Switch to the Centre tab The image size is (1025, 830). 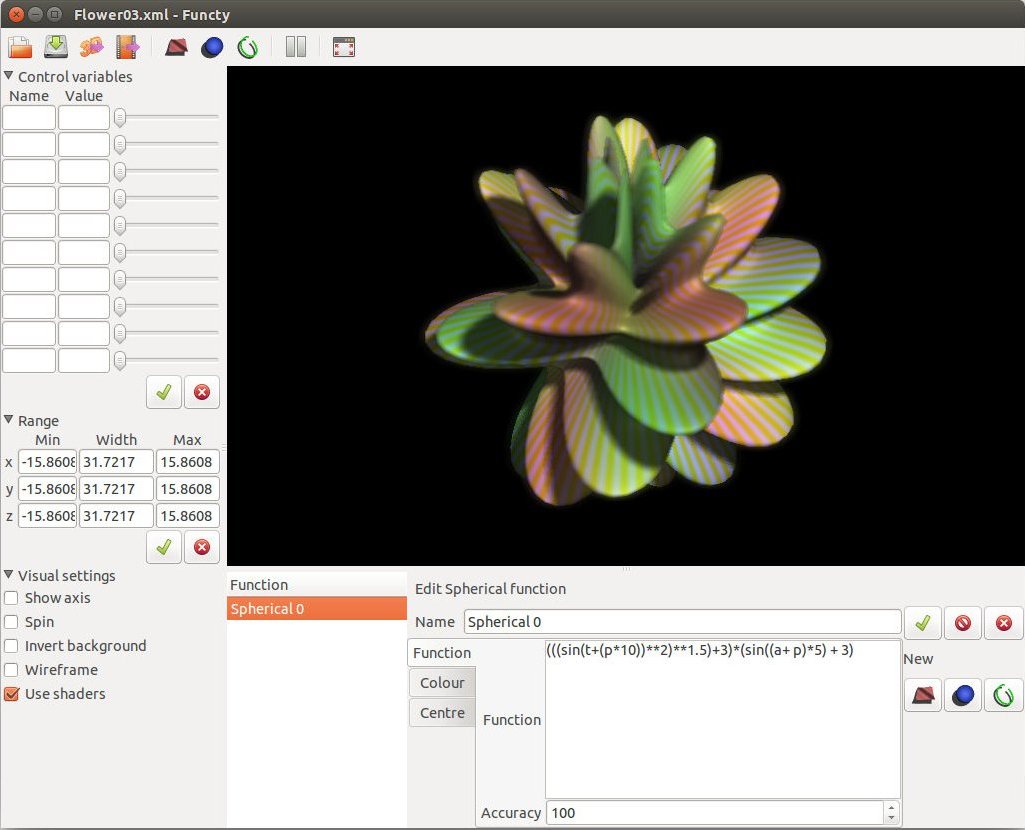coord(443,712)
